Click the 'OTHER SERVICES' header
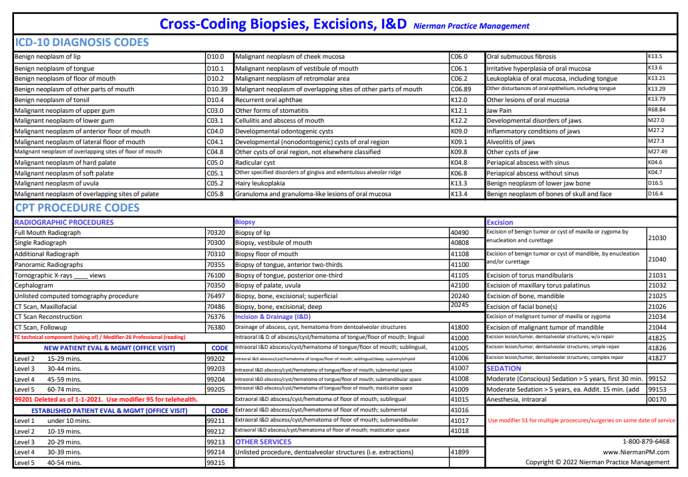The height and width of the screenshot is (477, 688). point(263,442)
